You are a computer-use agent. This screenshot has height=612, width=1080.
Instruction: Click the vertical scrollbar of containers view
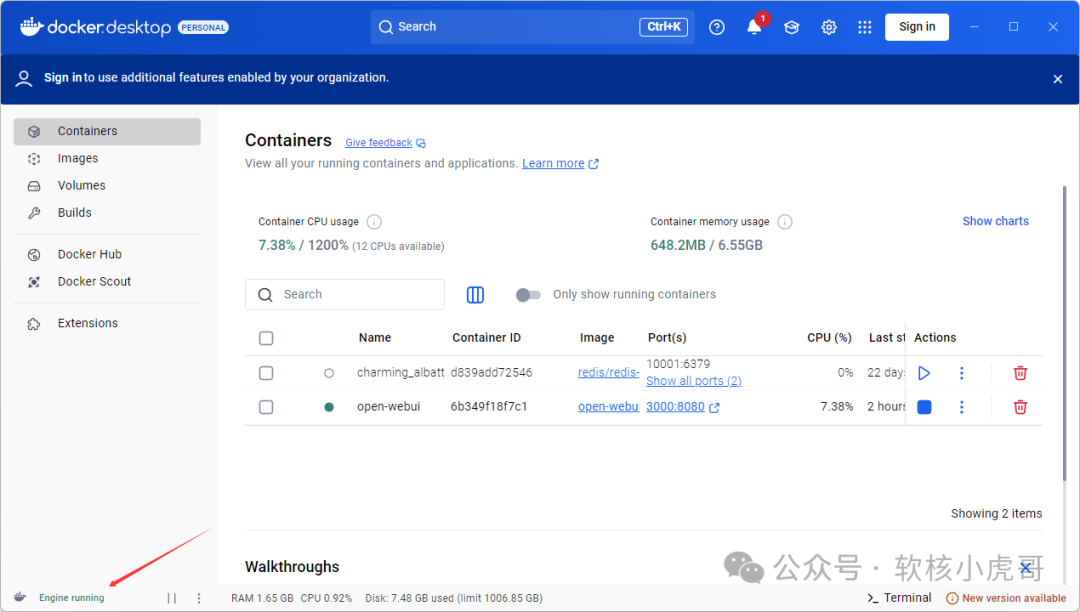point(1064,333)
